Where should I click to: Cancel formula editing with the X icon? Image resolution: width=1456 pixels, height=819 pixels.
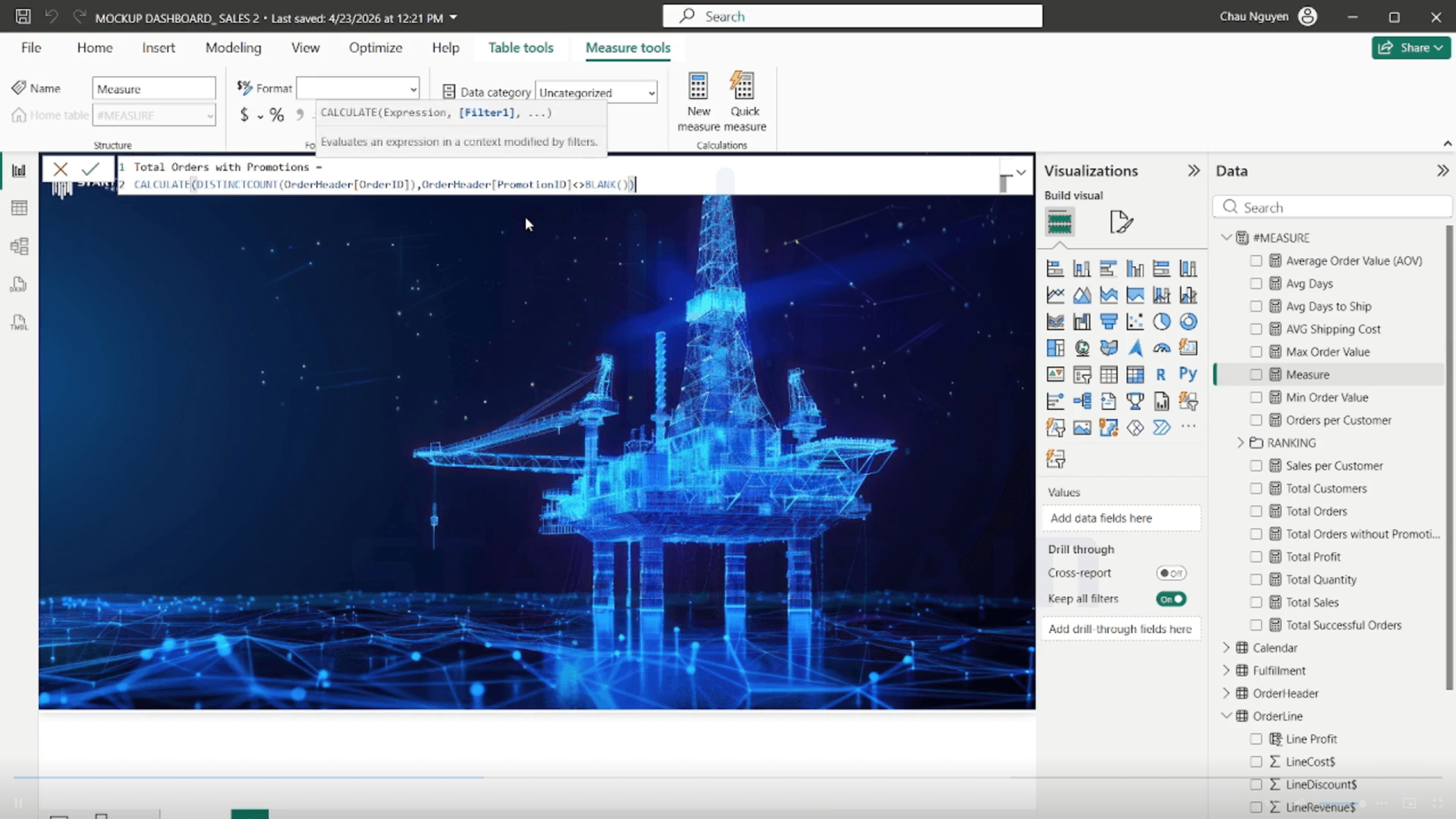61,169
